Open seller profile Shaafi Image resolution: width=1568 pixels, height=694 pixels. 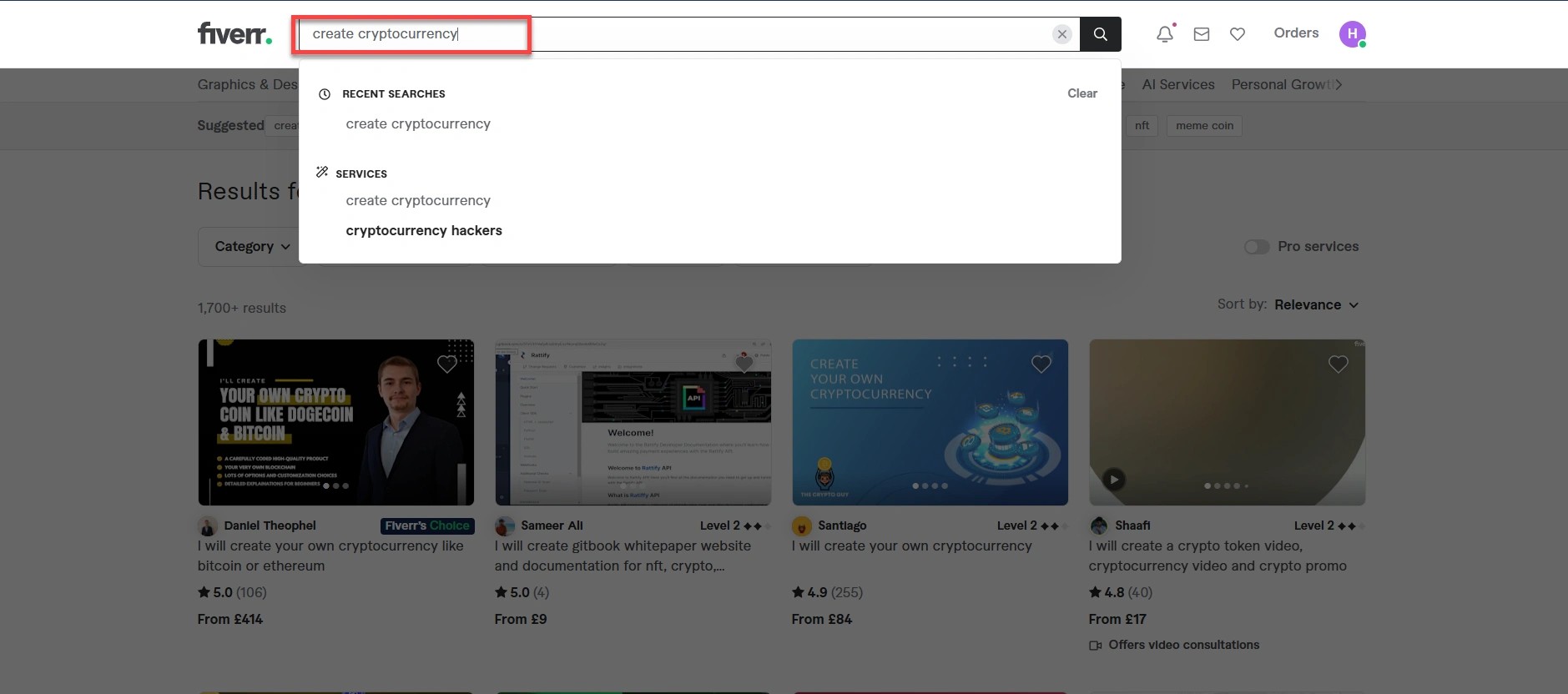(x=1132, y=526)
